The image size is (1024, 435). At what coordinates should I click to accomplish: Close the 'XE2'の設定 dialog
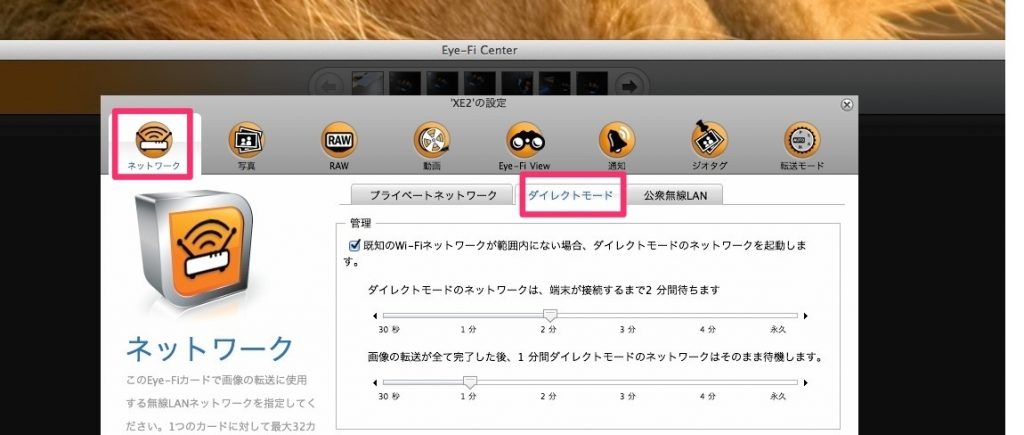(x=846, y=105)
